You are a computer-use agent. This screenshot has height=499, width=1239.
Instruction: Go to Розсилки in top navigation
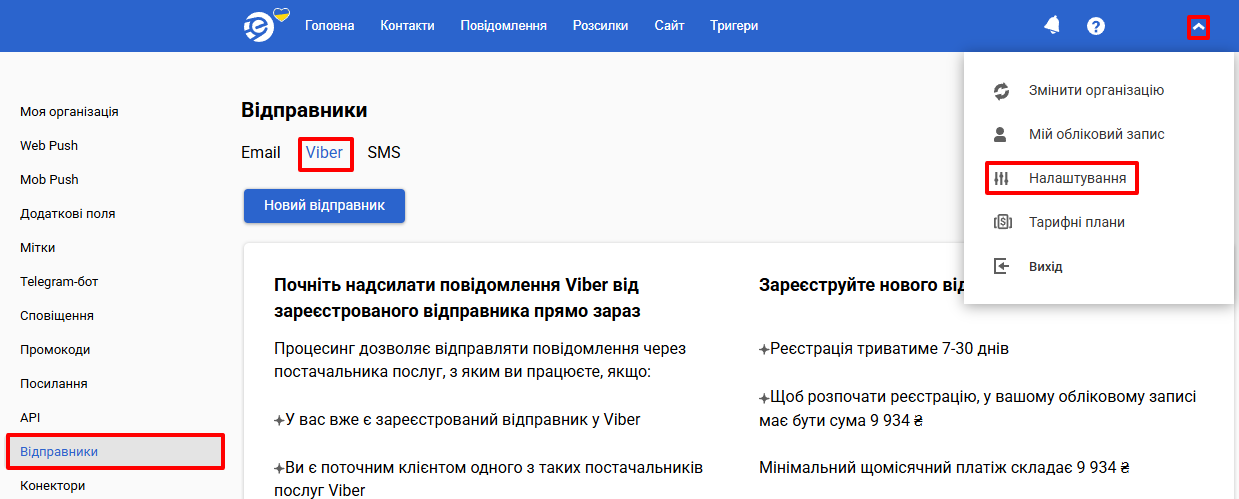[601, 26]
